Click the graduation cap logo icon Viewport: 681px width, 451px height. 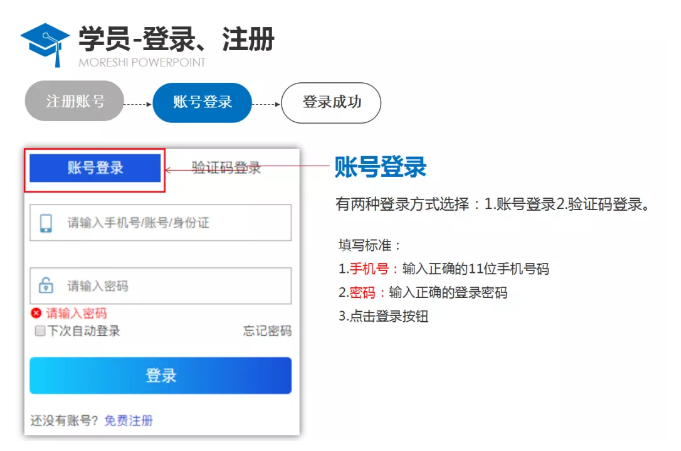click(x=45, y=45)
